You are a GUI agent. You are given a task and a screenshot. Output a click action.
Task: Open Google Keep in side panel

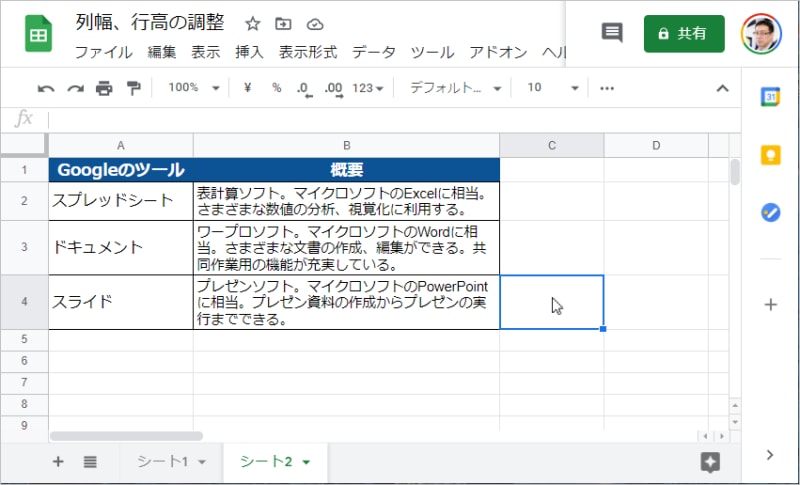coord(770,155)
